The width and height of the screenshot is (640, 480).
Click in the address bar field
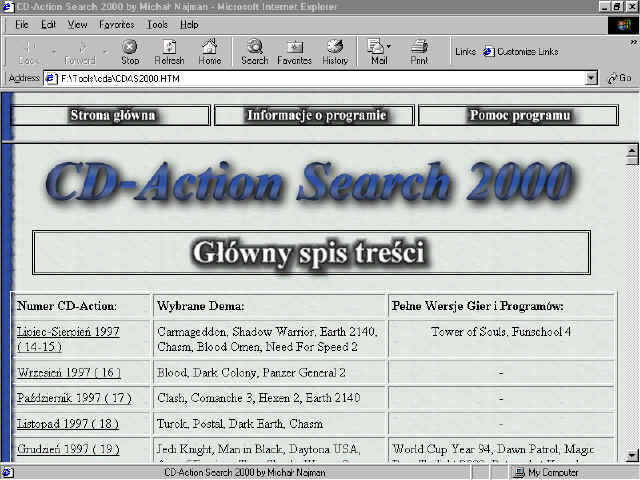pos(320,78)
